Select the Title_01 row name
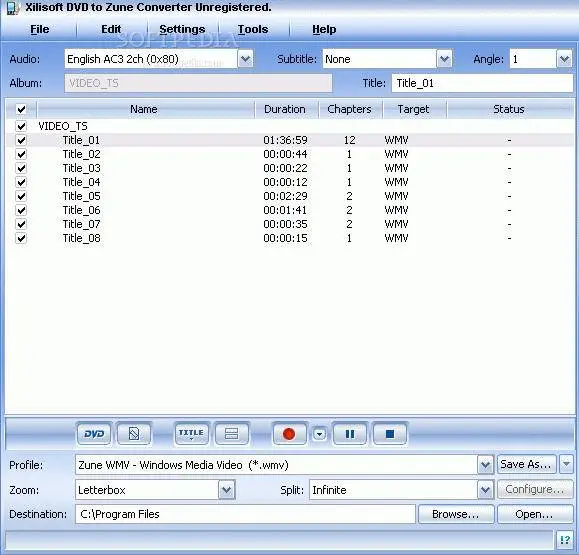579x555 pixels. point(81,140)
